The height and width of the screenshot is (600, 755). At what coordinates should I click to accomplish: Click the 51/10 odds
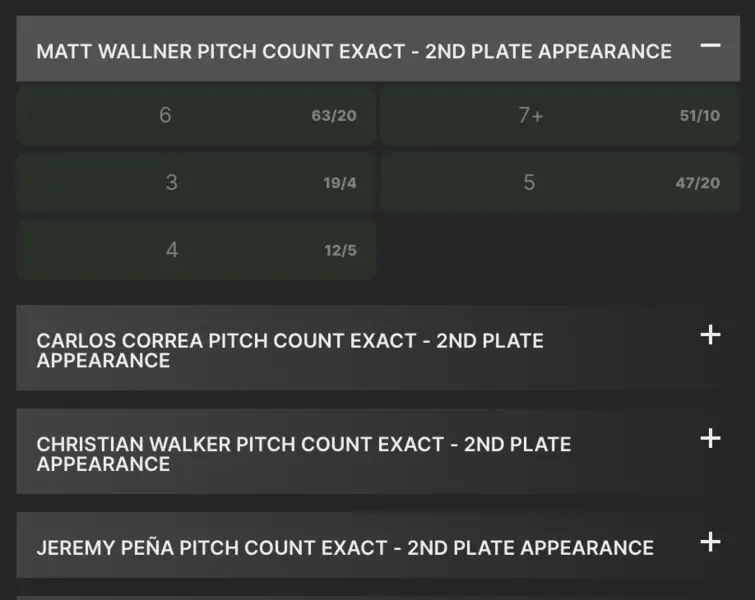(699, 116)
